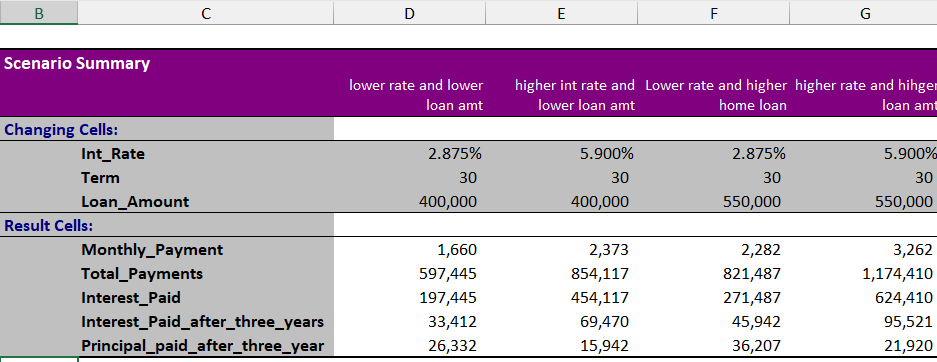The height and width of the screenshot is (362, 937).
Task: Select Term value 30 in column E
Action: (620, 178)
